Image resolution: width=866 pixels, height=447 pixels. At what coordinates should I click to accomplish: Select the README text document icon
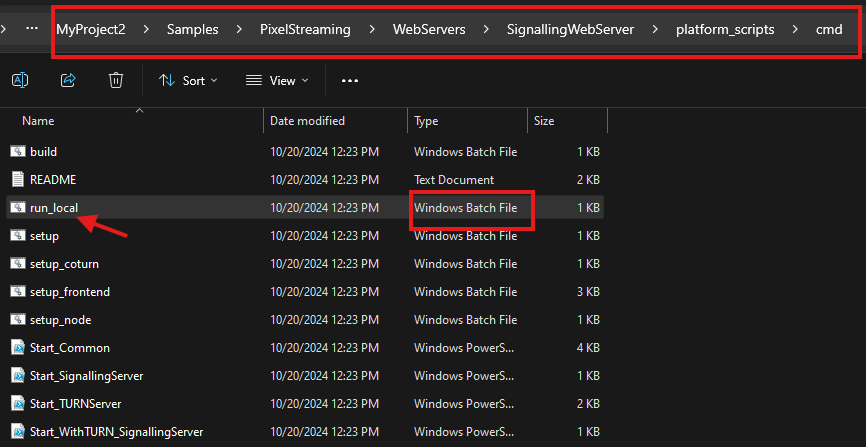(x=17, y=180)
